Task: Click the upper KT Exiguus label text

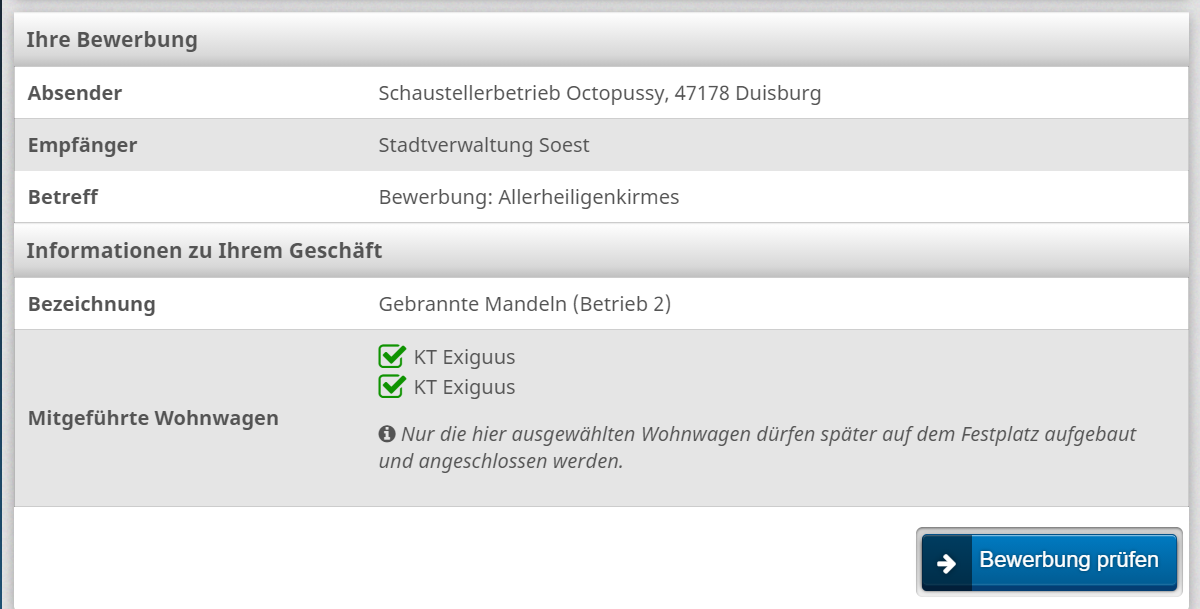Action: pyautogui.click(x=464, y=357)
